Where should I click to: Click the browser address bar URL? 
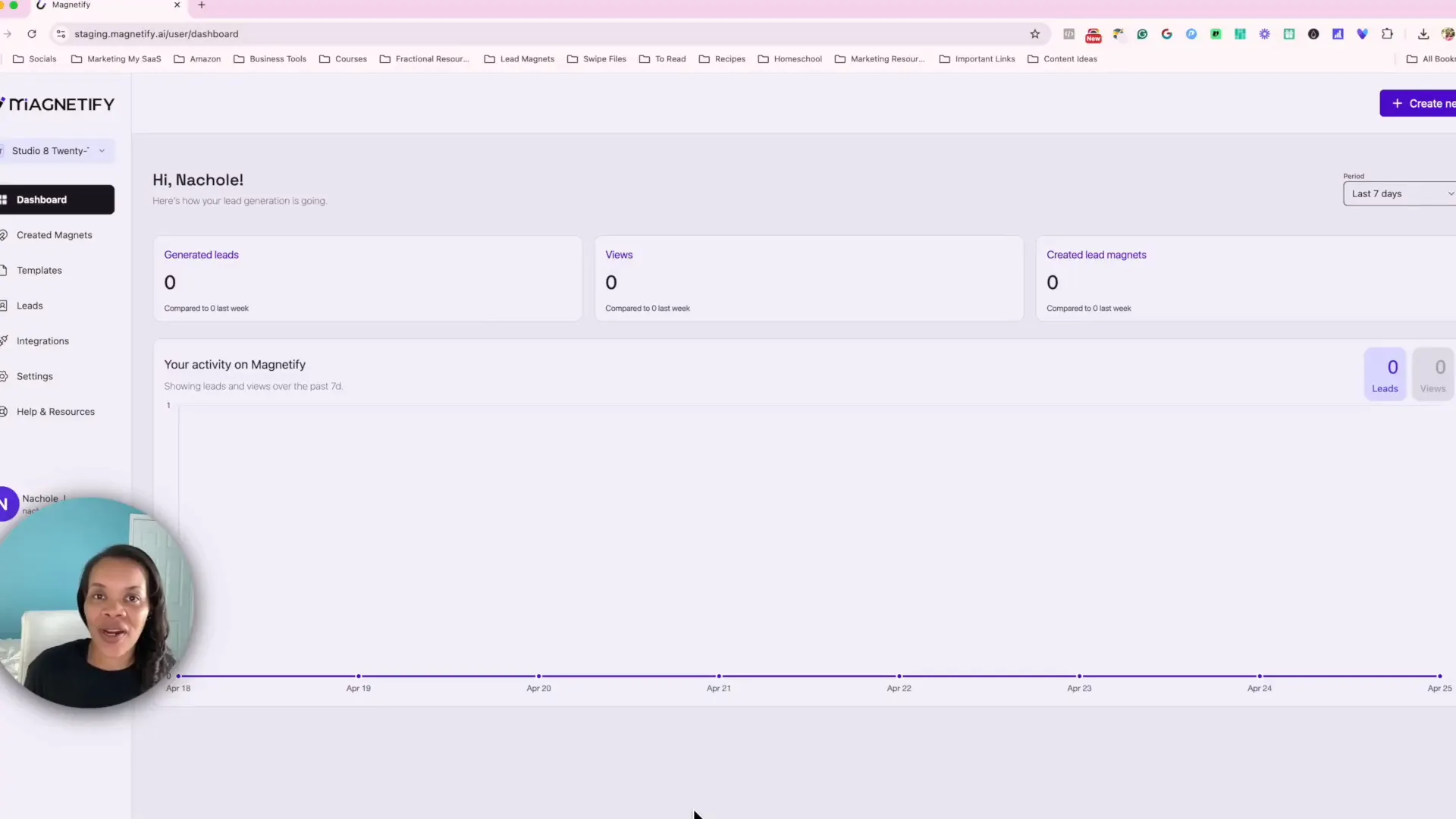coord(156,34)
